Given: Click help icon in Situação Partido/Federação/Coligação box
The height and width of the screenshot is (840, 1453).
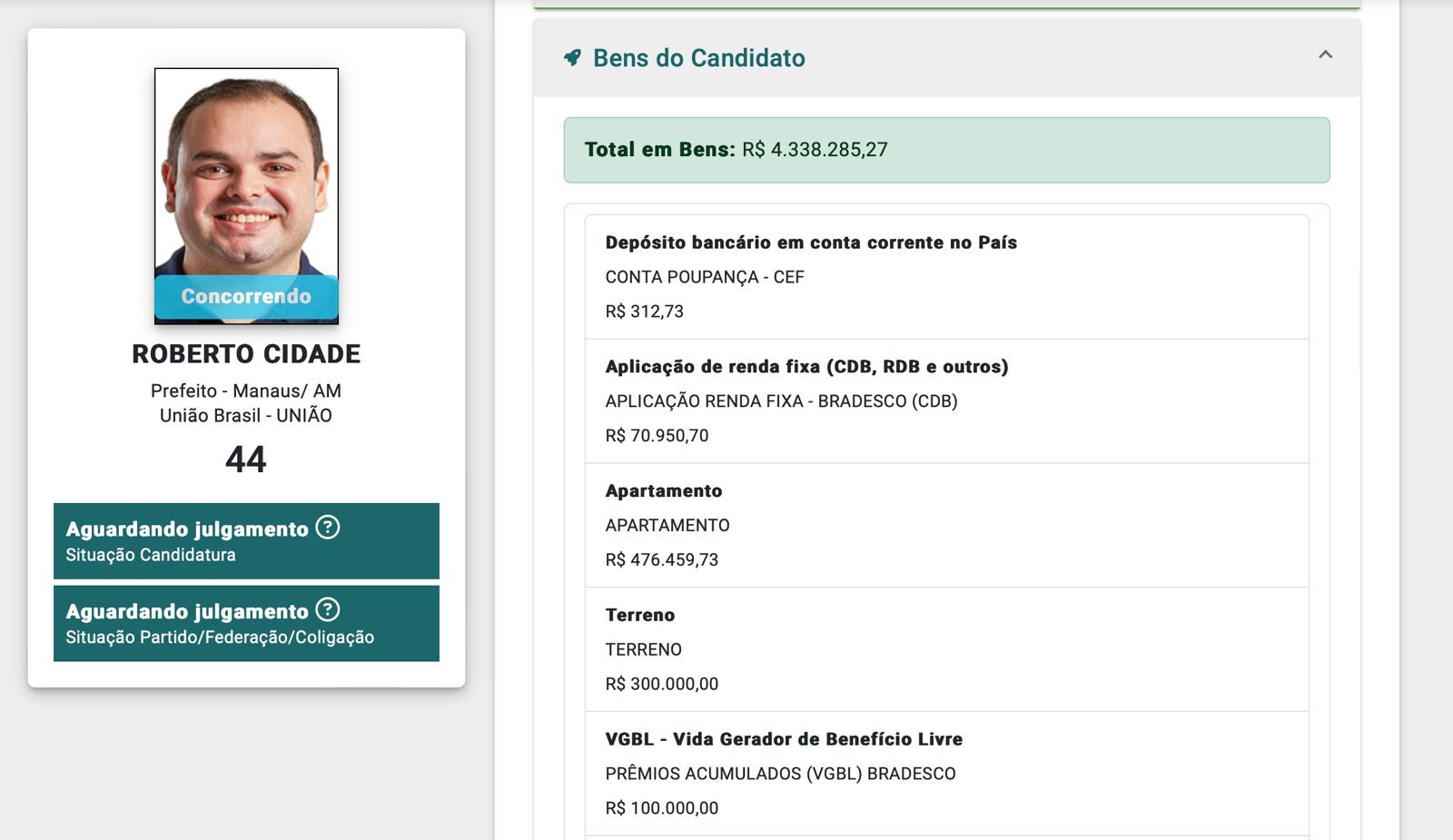Looking at the screenshot, I should tap(328, 609).
